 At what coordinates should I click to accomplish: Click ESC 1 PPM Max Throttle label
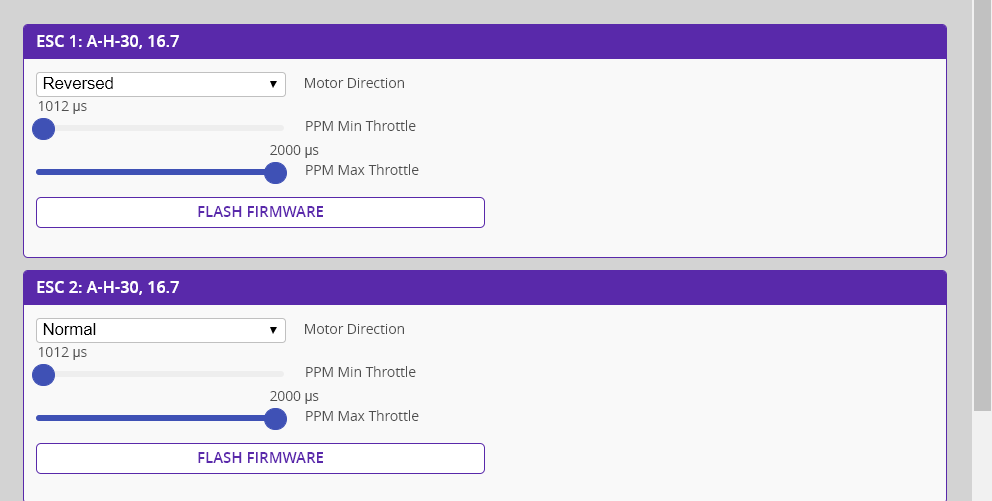(x=361, y=170)
